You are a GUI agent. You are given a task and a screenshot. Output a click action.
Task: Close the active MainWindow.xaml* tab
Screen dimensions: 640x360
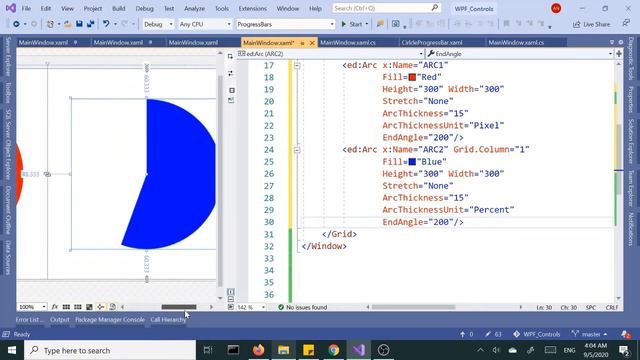coord(312,43)
